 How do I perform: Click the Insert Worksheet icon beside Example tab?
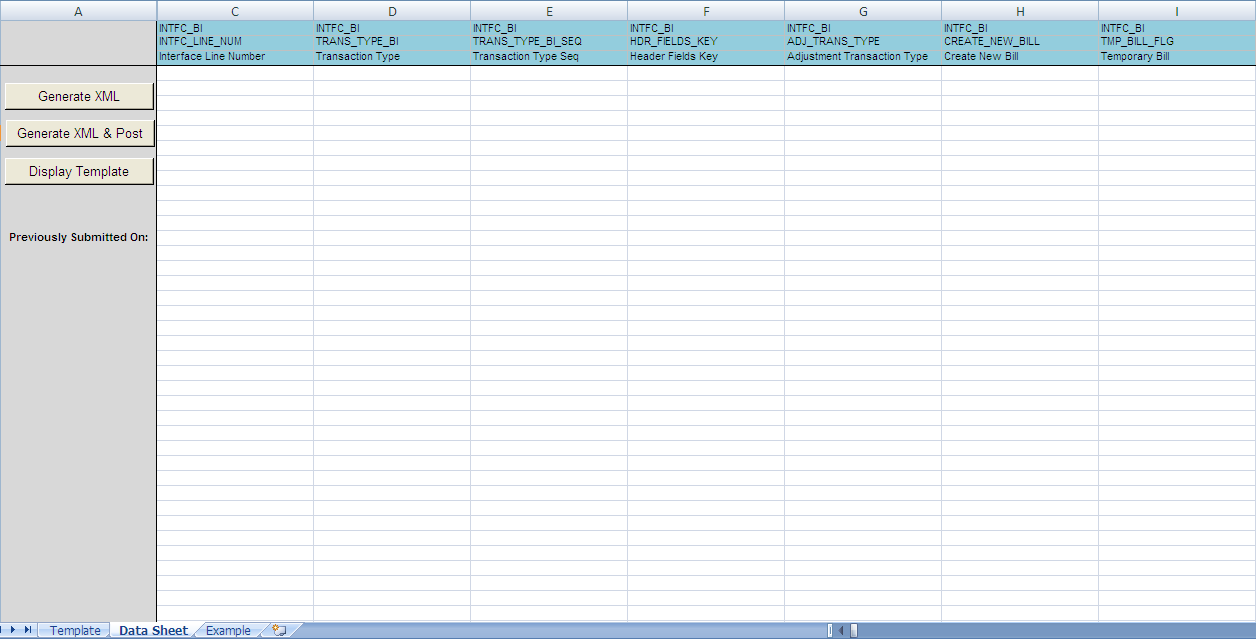point(279,630)
